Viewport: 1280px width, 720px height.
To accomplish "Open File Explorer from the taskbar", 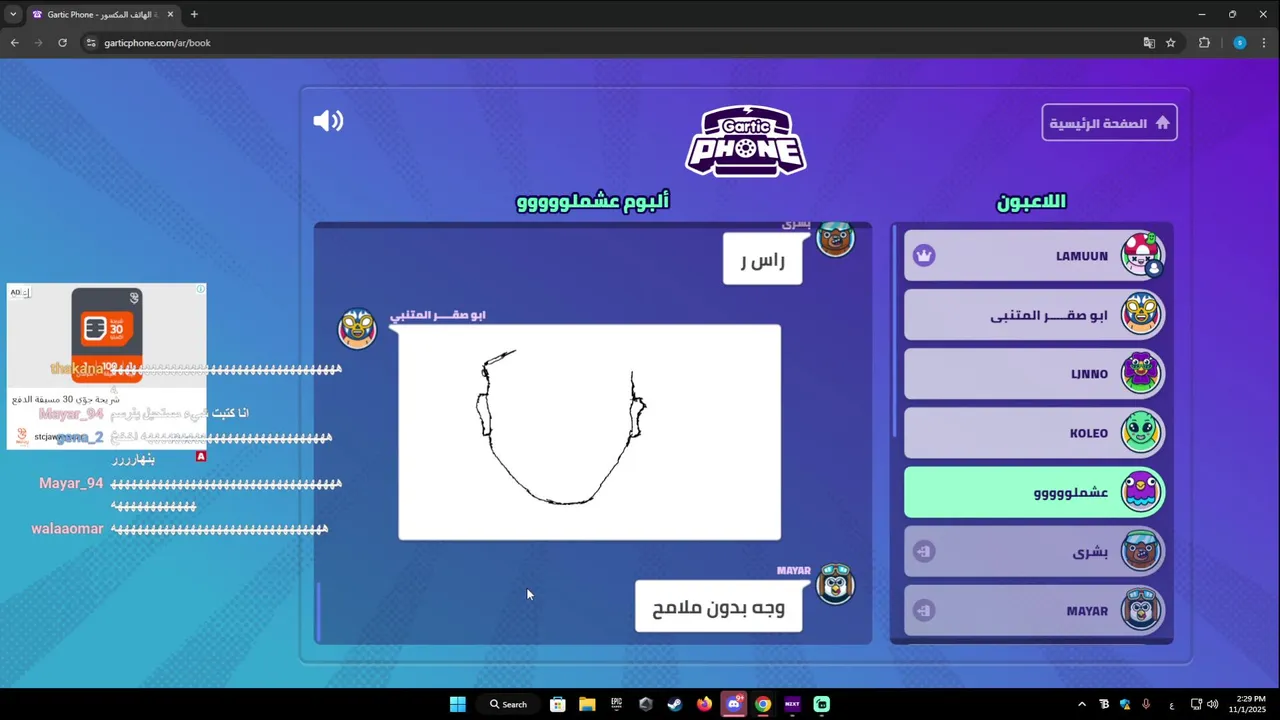I will click(x=587, y=704).
